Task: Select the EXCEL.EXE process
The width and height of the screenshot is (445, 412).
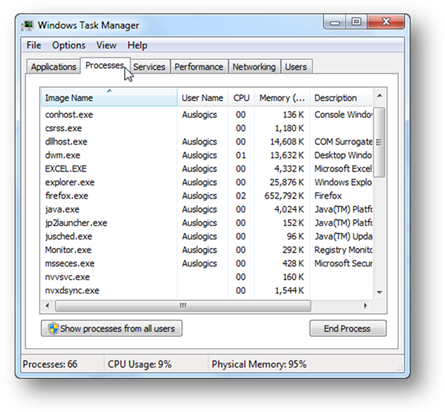Action: 207,169
